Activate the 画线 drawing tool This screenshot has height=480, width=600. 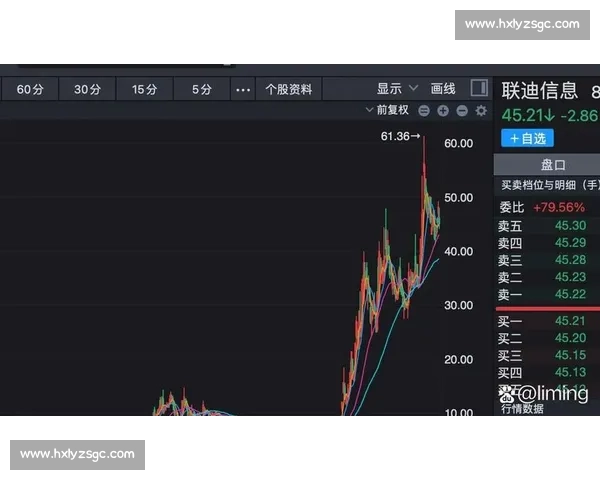click(x=443, y=89)
